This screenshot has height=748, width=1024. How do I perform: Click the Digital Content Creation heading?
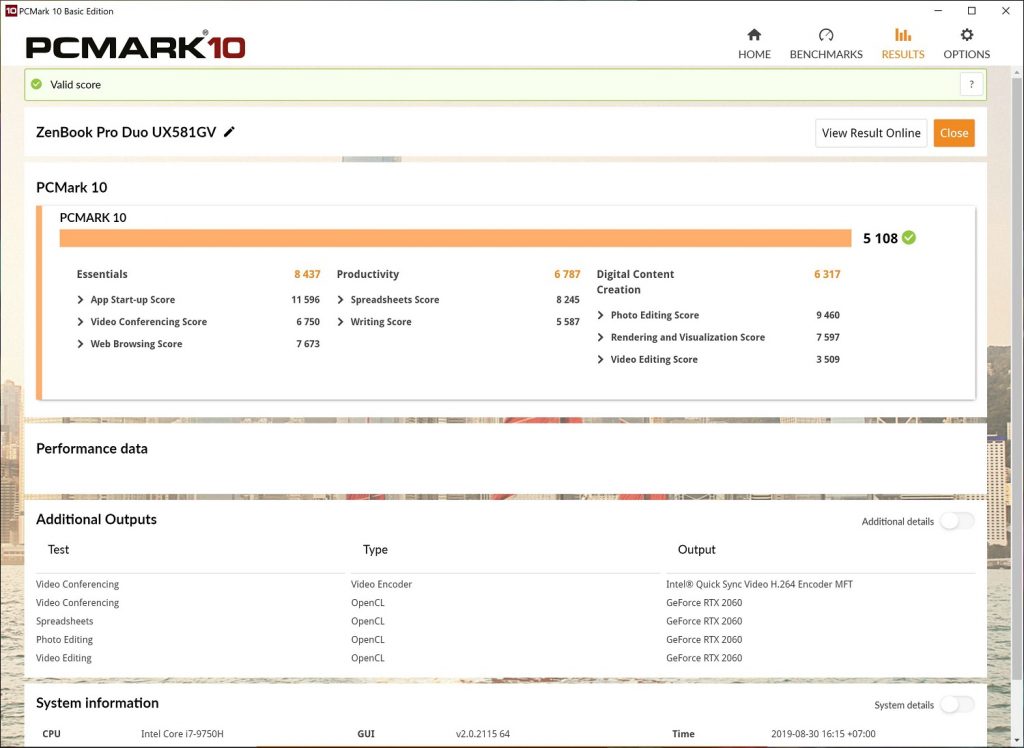click(x=635, y=282)
